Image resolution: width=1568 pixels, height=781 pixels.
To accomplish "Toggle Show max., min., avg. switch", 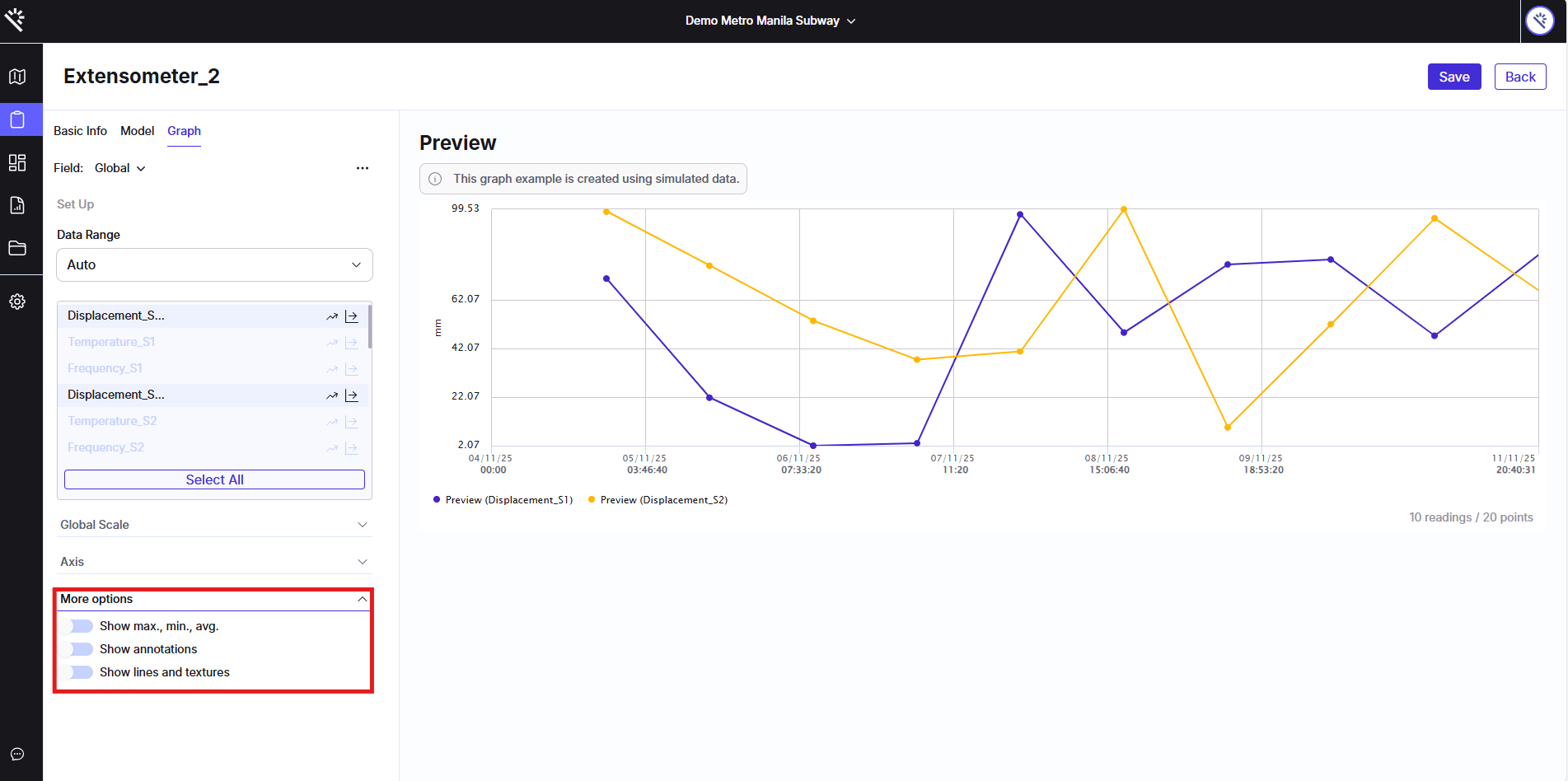I will click(81, 626).
